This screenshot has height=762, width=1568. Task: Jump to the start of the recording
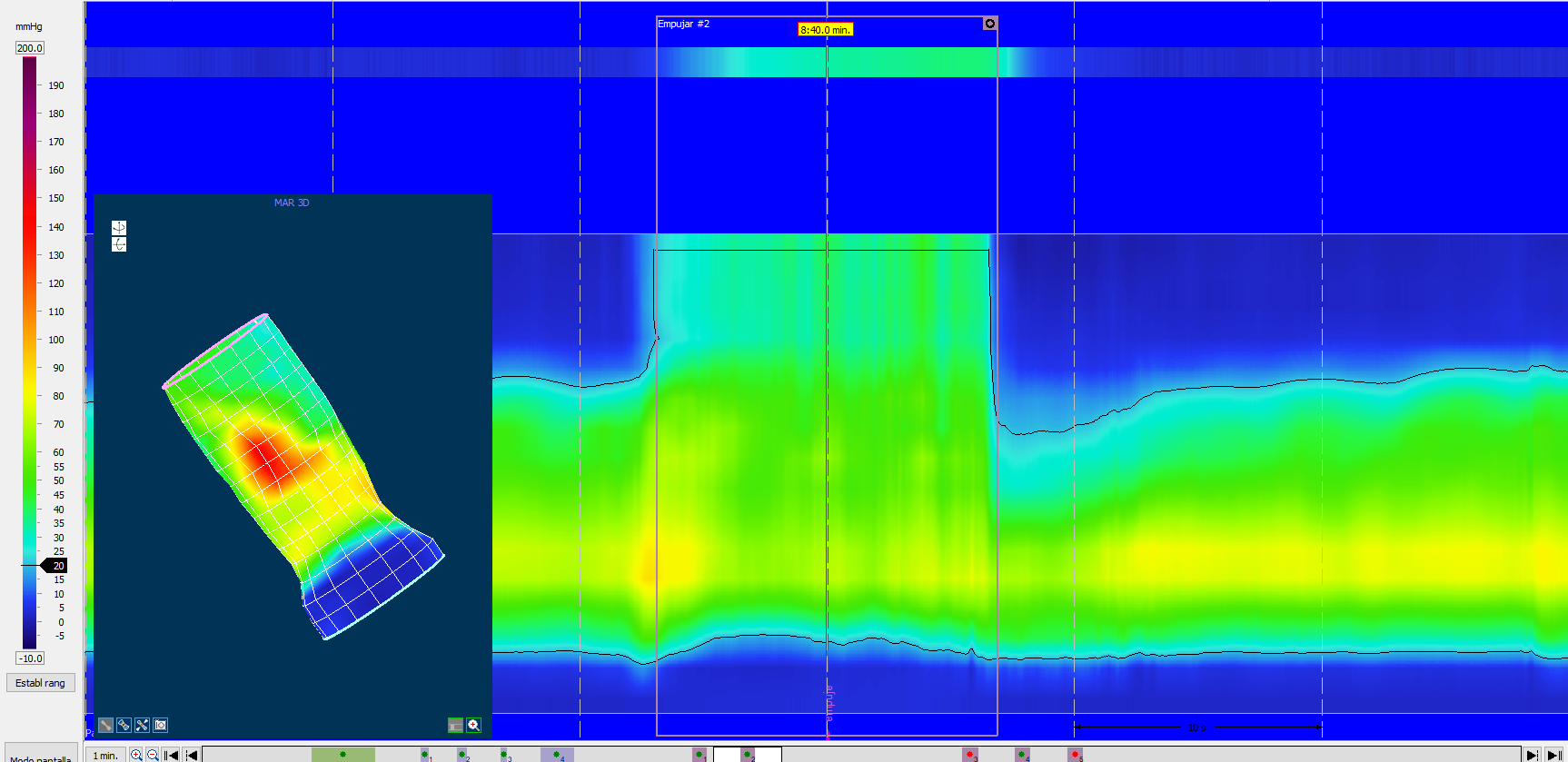(171, 755)
